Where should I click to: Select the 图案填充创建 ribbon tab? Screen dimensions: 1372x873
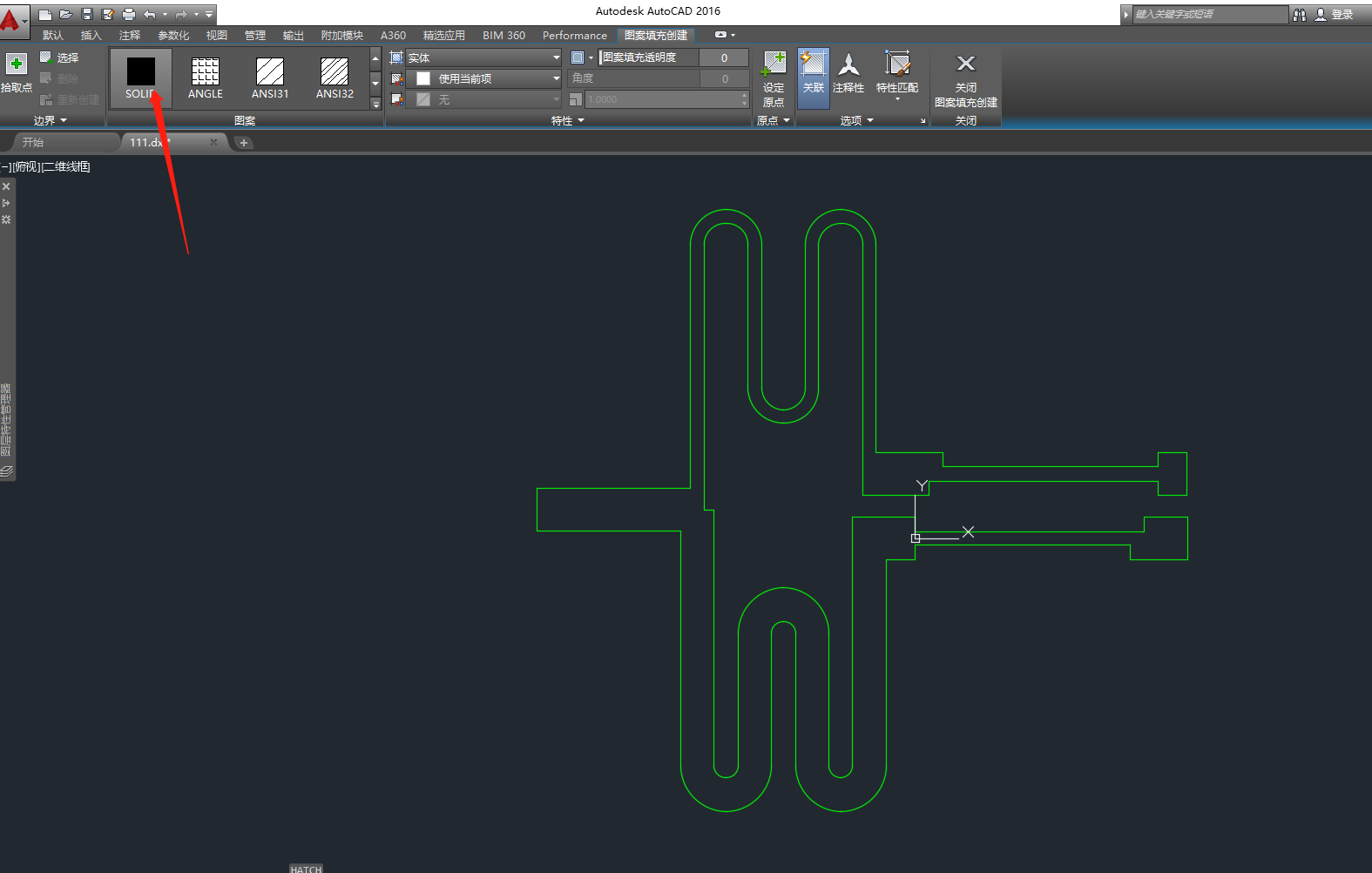coord(656,36)
